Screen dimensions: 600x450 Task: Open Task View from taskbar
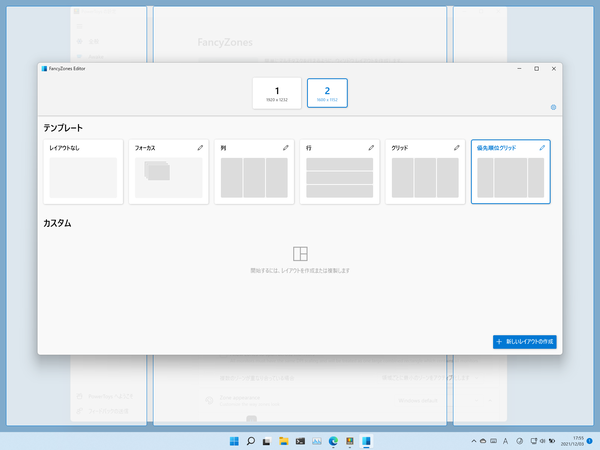point(267,441)
